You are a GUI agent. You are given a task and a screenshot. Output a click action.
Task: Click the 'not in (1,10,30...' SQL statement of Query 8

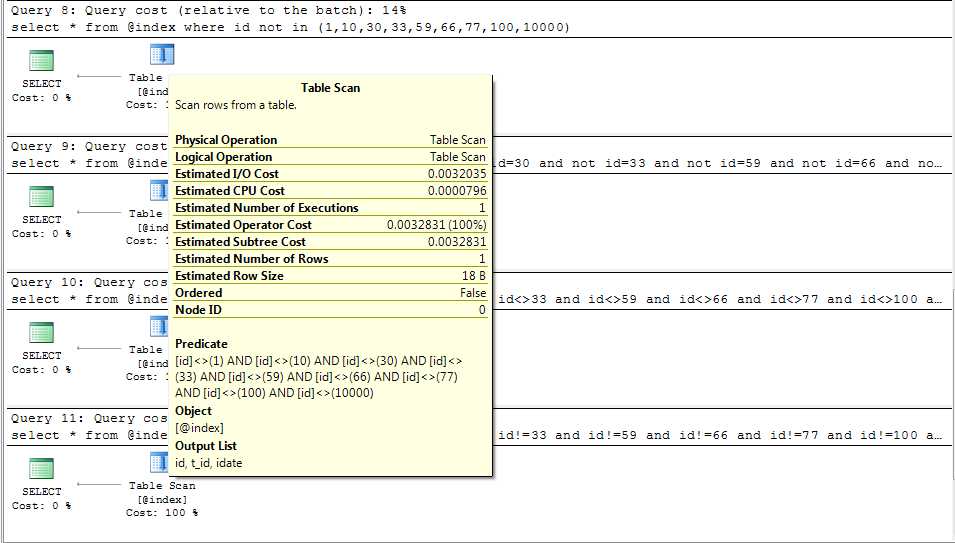[x=291, y=27]
